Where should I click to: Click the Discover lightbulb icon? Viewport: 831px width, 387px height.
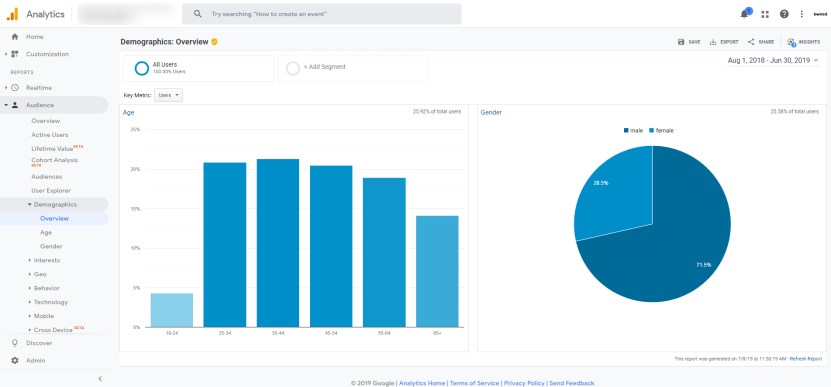click(x=15, y=343)
